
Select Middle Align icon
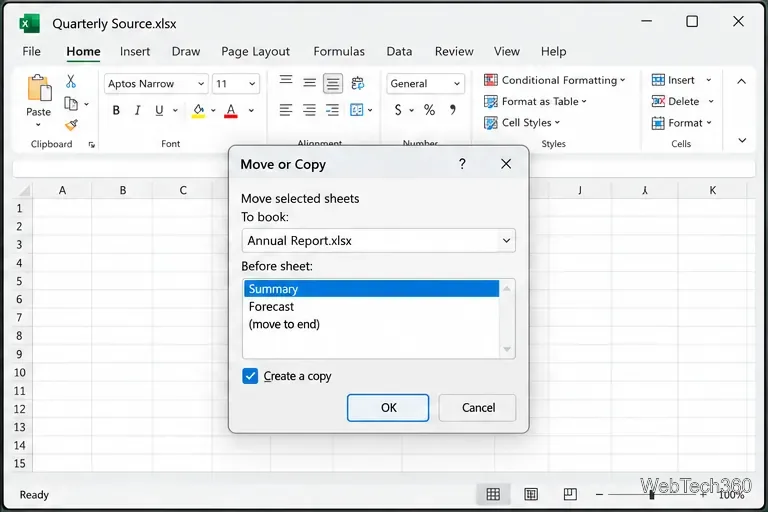point(310,83)
